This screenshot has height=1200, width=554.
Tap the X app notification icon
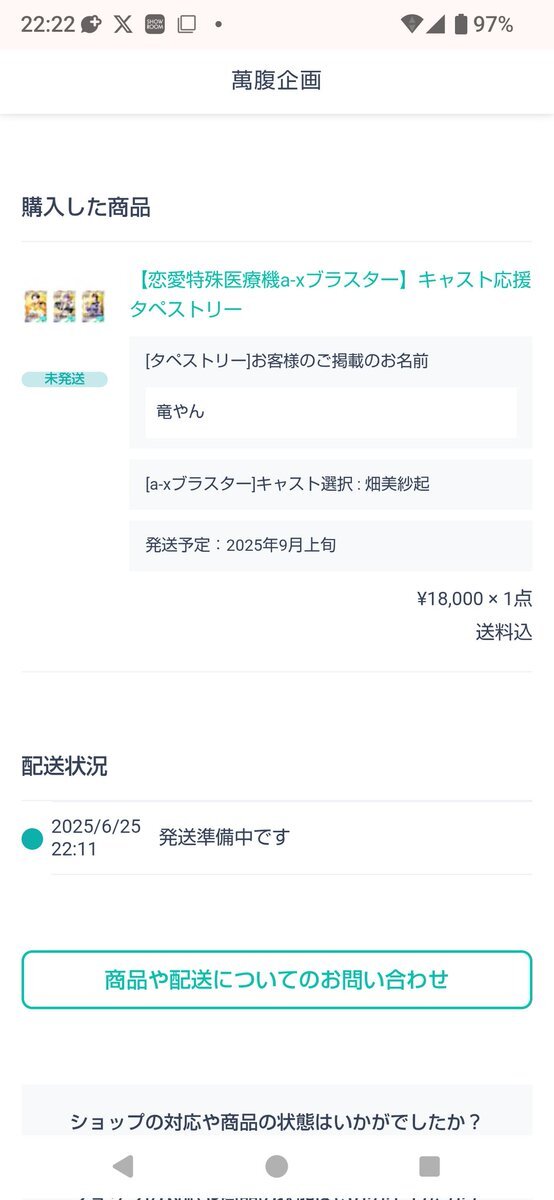coord(123,24)
